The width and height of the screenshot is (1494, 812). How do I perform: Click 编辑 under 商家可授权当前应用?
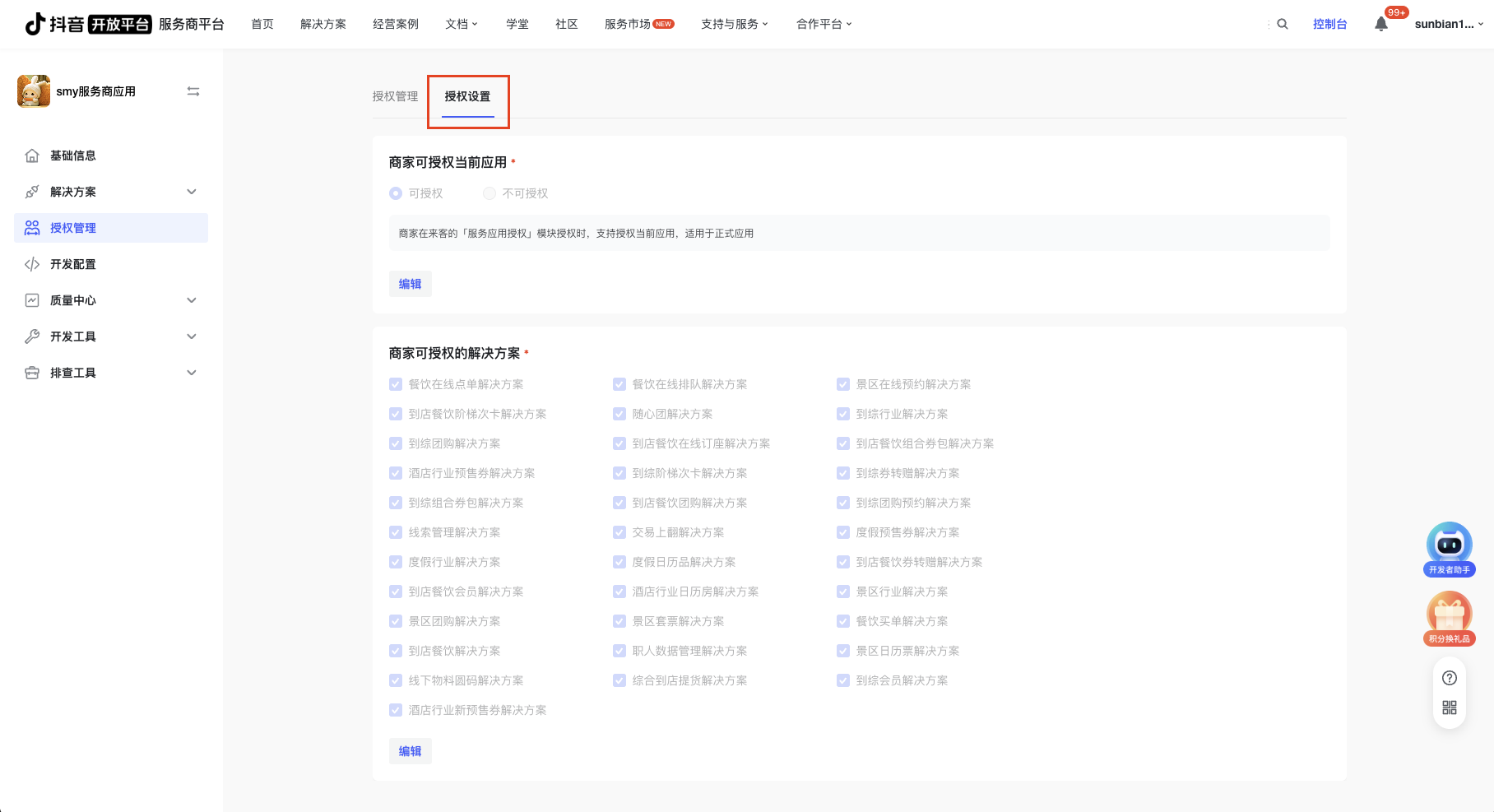410,284
